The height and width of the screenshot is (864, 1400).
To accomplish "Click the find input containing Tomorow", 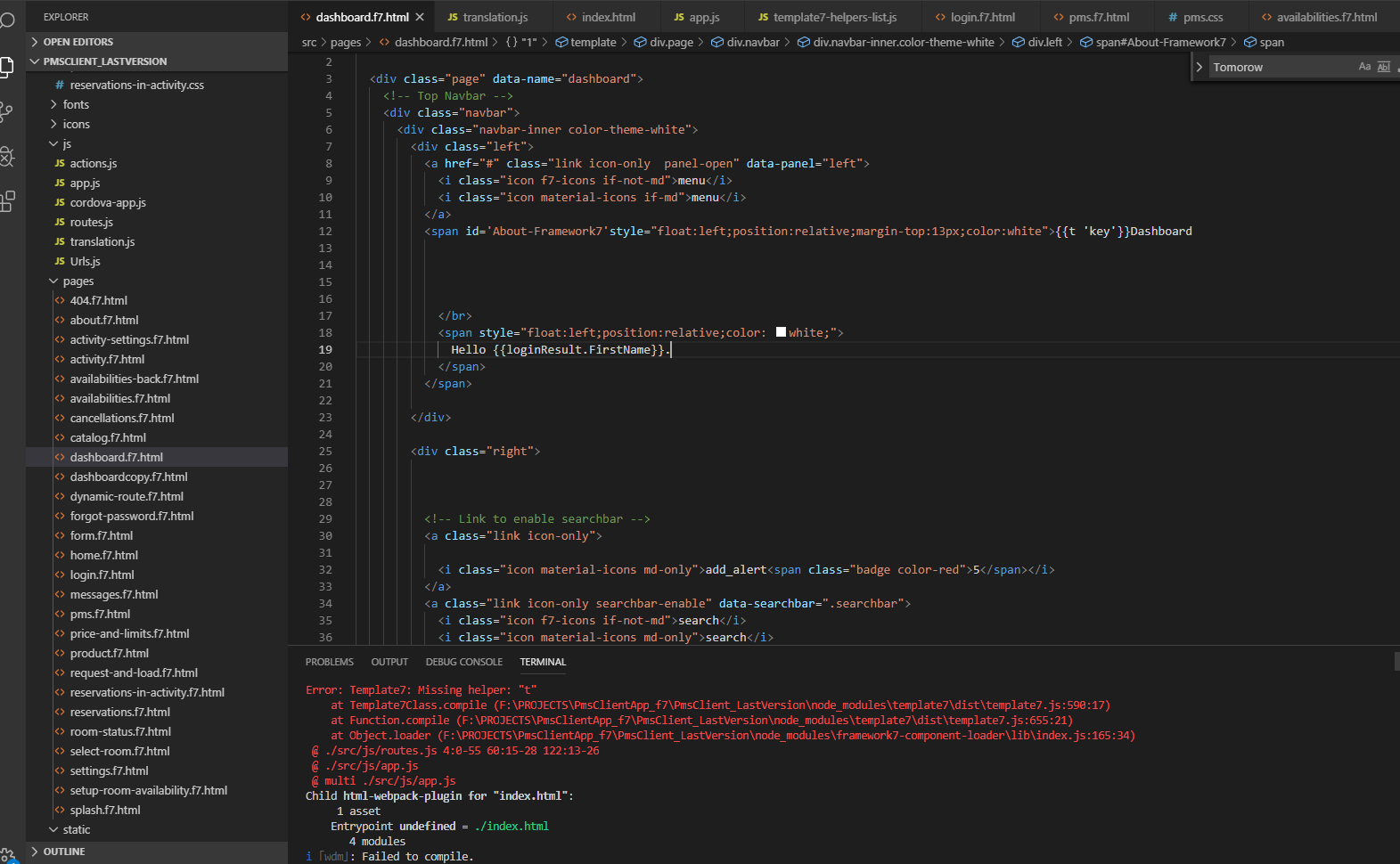I will (x=1283, y=67).
